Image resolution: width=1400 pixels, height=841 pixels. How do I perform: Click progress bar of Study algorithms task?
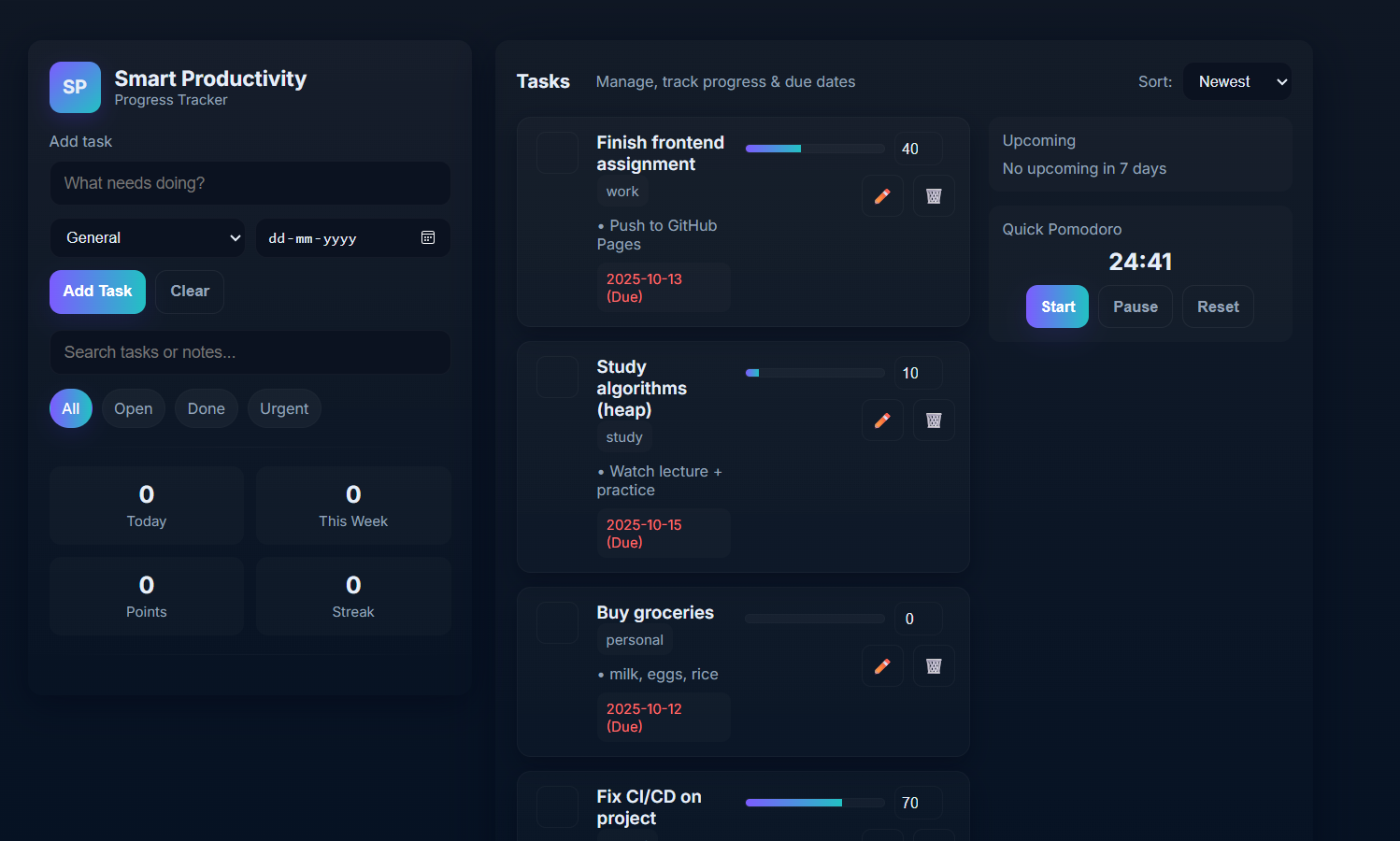pos(815,373)
